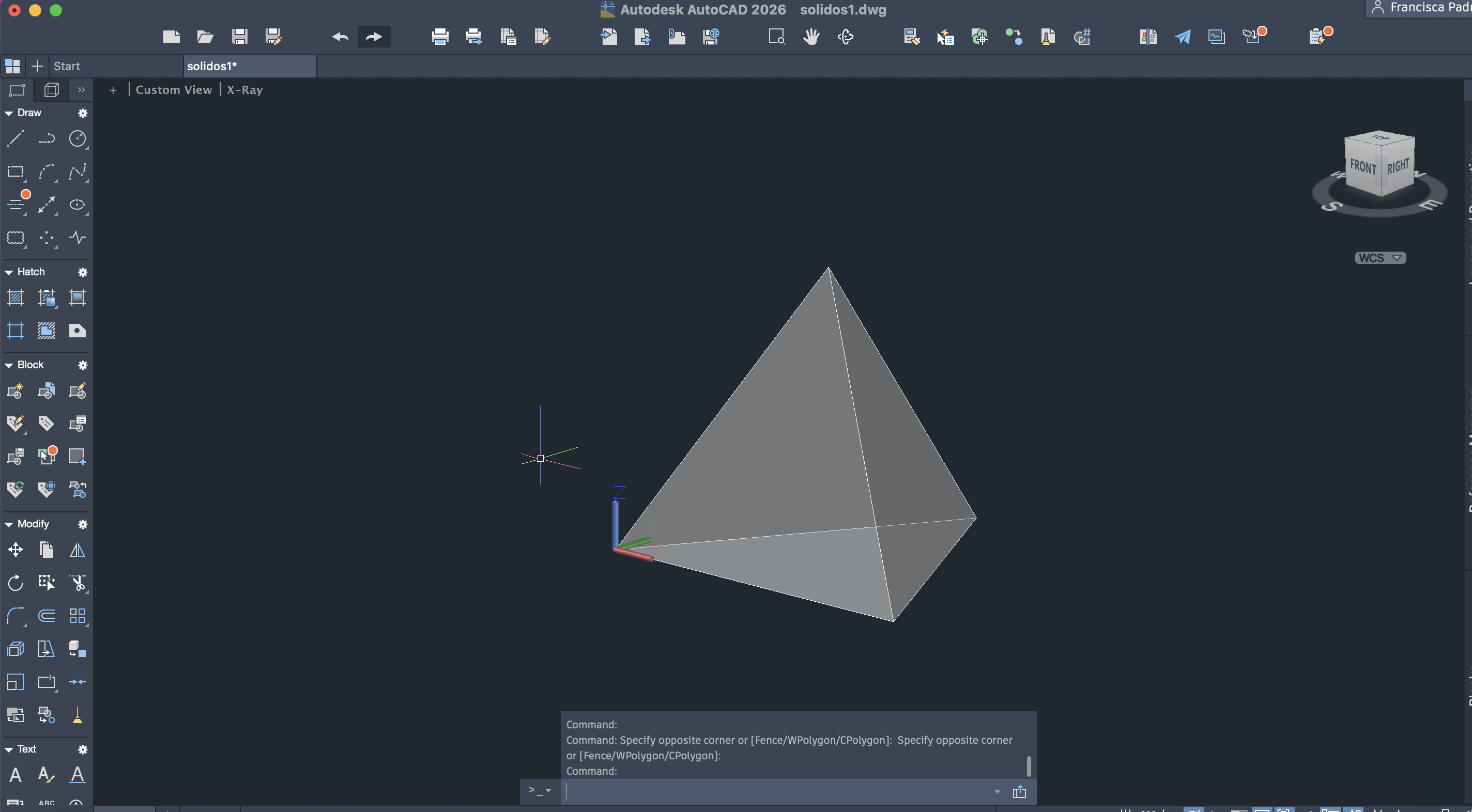
Task: Select the solidos1* drawing tab
Action: [212, 66]
